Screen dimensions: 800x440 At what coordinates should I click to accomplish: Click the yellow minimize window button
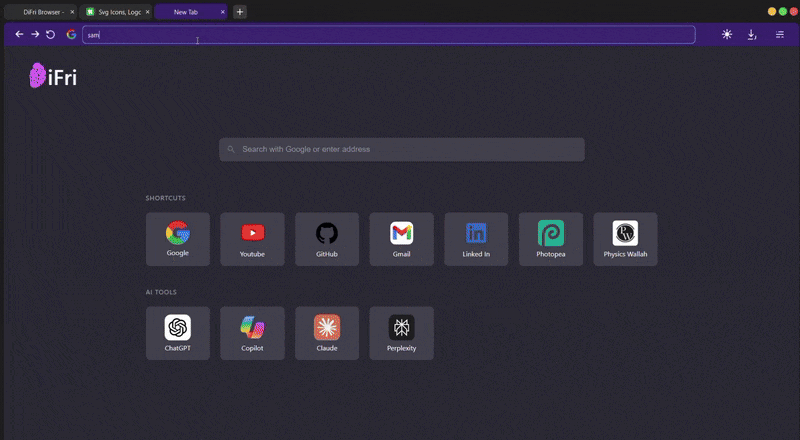click(x=772, y=11)
